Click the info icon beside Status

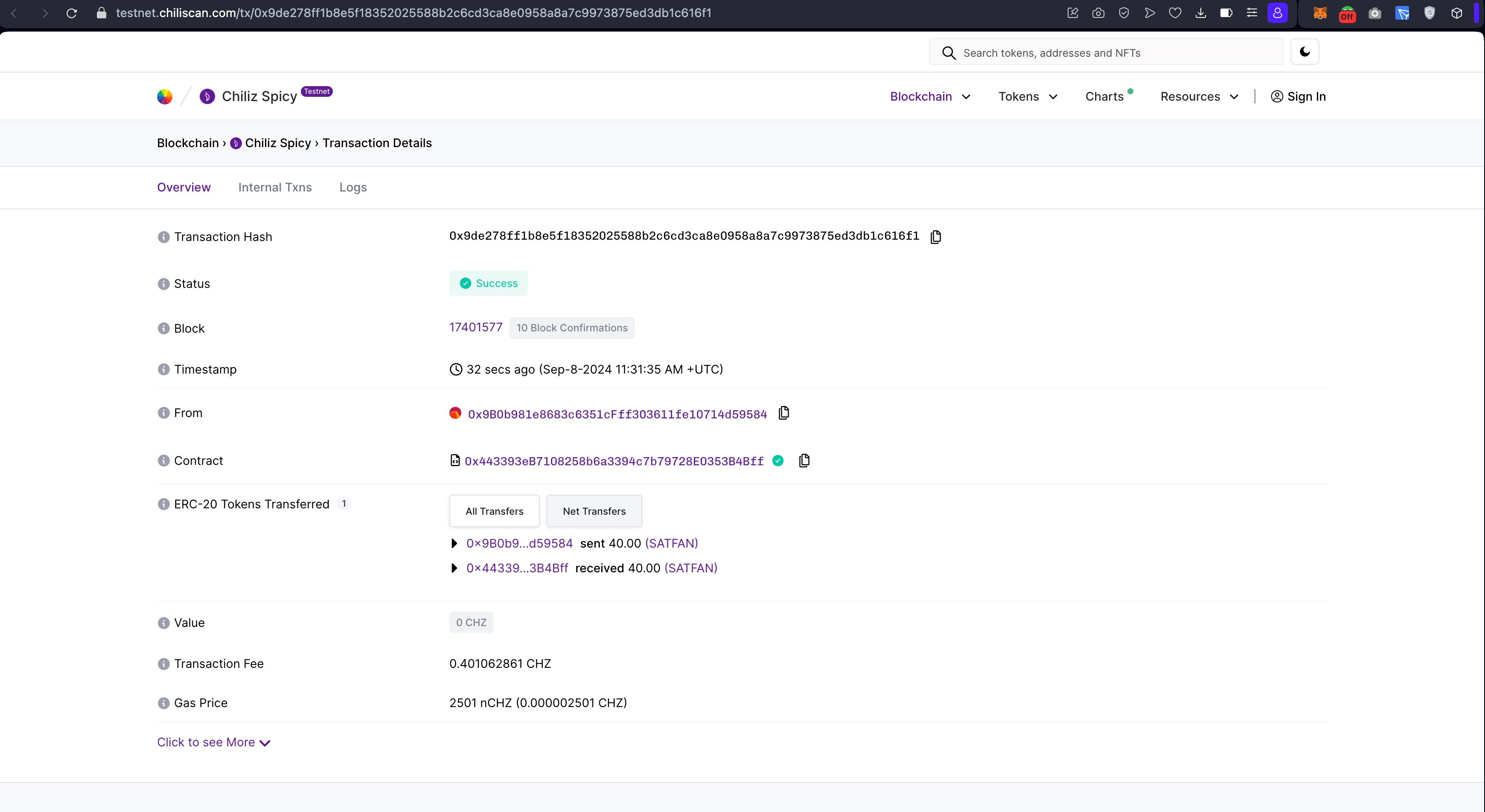(164, 284)
